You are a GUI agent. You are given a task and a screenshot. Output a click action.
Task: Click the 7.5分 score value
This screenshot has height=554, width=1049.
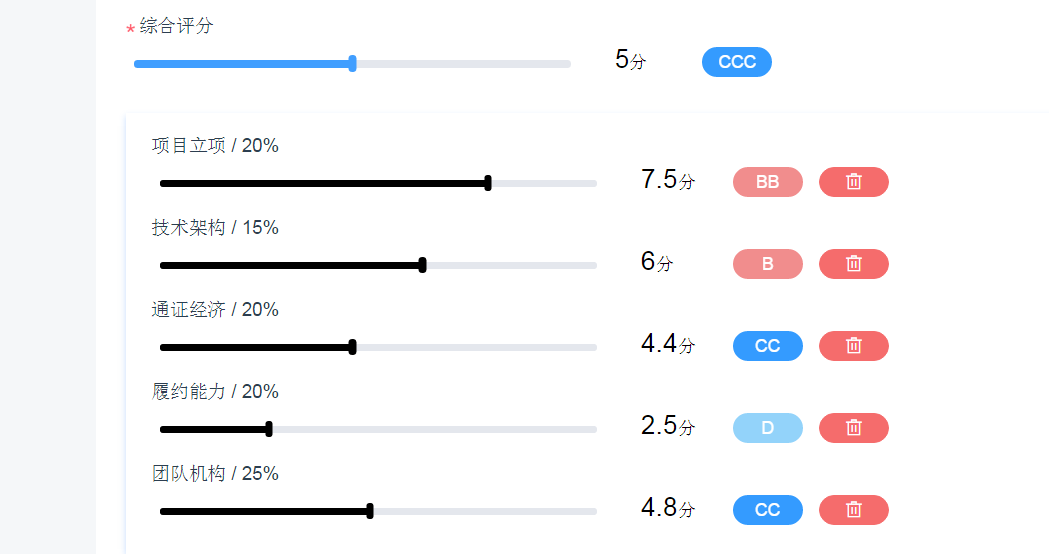point(668,179)
